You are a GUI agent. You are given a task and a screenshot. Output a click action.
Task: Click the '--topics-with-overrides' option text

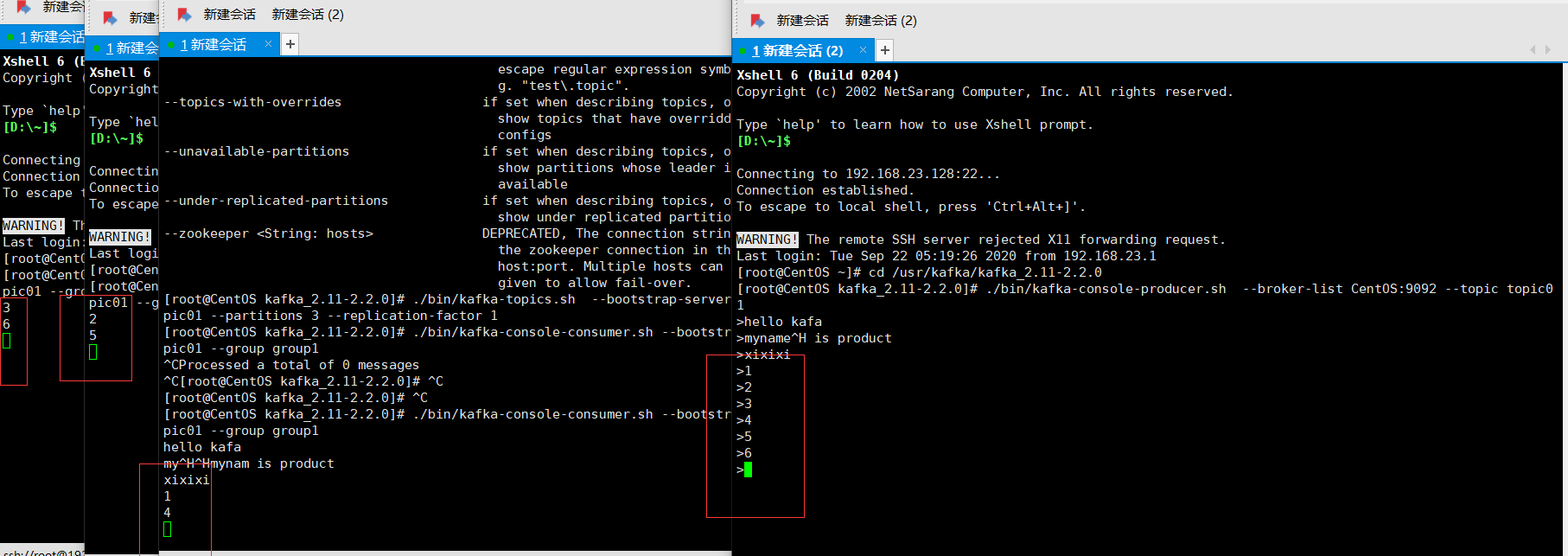(x=252, y=102)
